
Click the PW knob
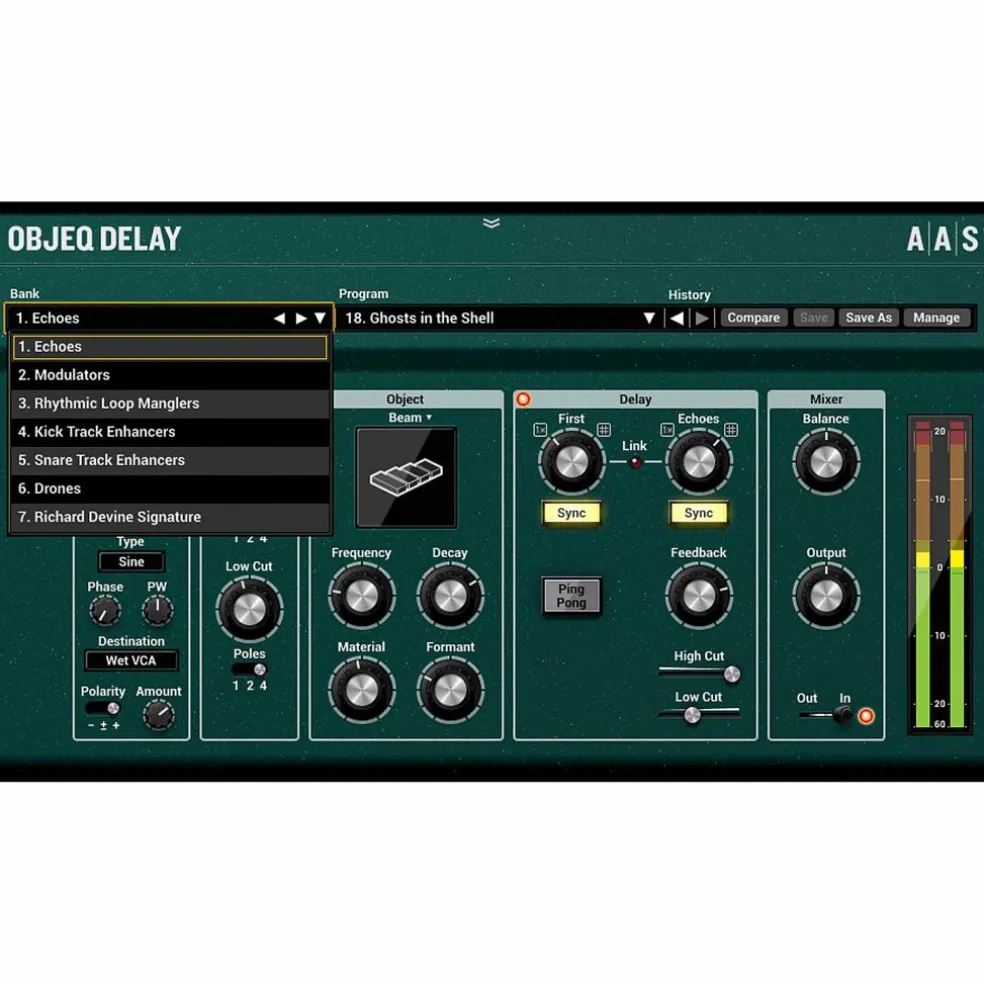157,609
